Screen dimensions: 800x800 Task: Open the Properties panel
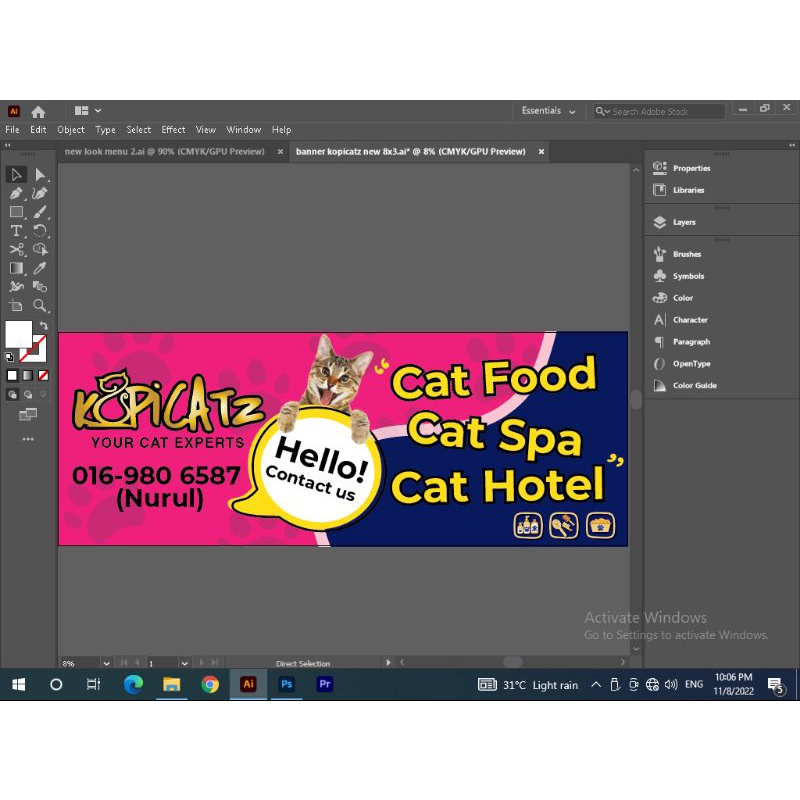tap(682, 168)
